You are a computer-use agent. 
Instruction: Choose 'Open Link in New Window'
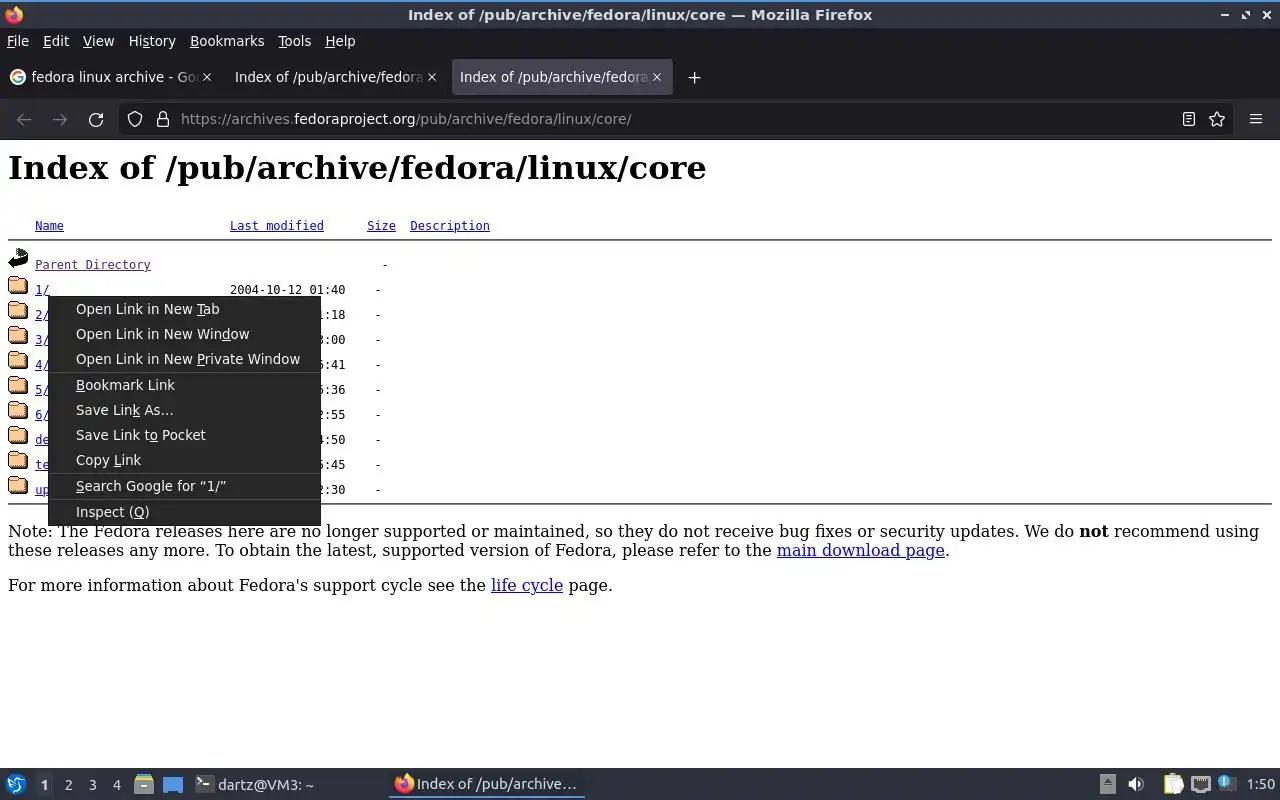pyautogui.click(x=184, y=334)
